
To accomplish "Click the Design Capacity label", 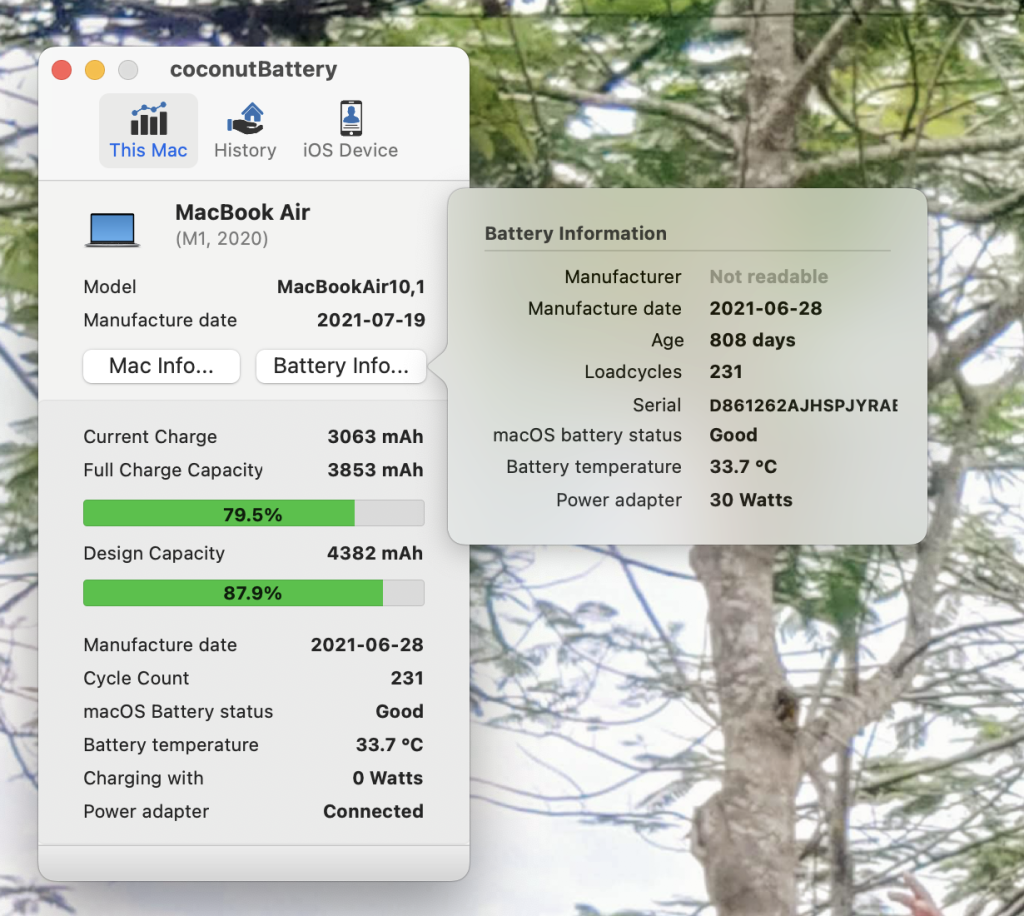I will pos(154,554).
